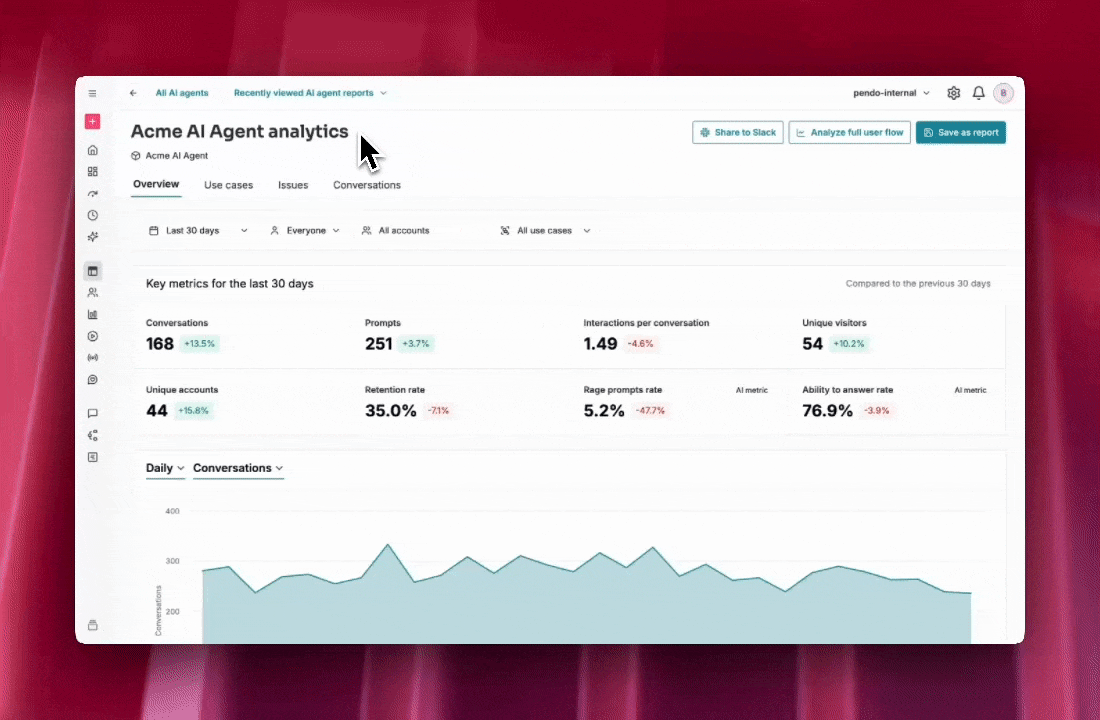The height and width of the screenshot is (720, 1100).
Task: Open the people icon in the sidebar
Action: [92, 293]
